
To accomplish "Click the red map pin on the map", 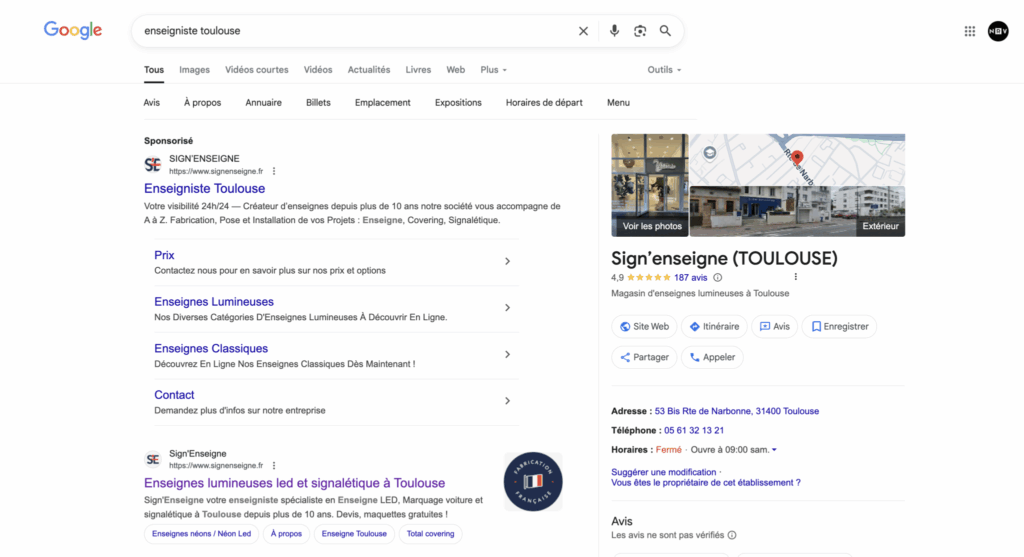I will 797,157.
